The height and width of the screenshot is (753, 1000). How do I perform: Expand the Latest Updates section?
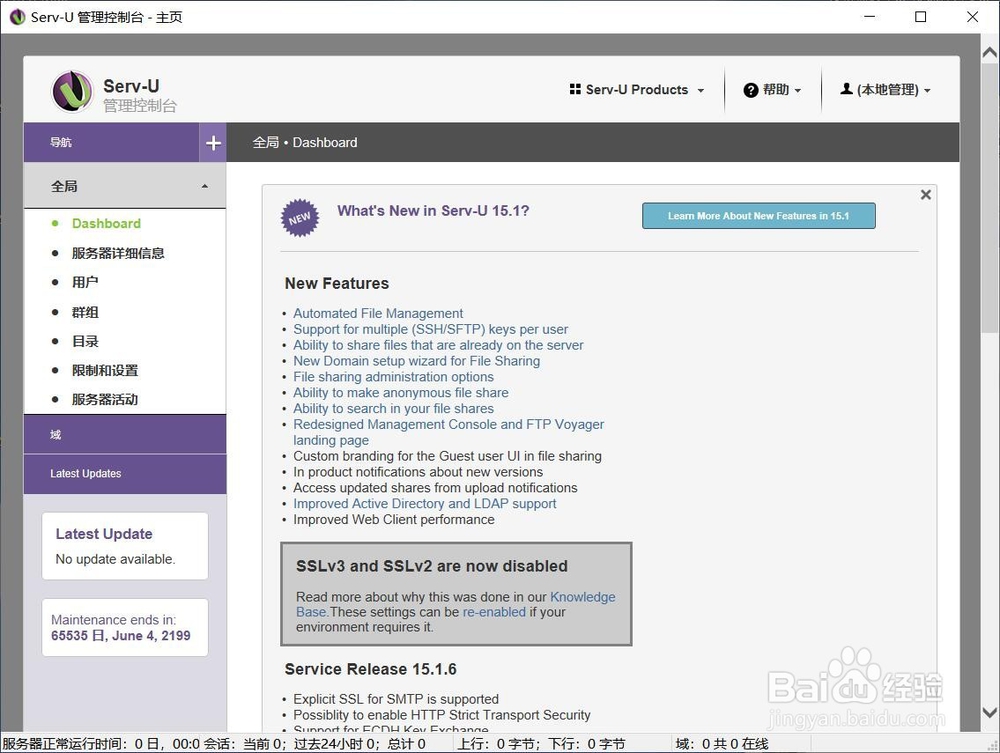125,474
